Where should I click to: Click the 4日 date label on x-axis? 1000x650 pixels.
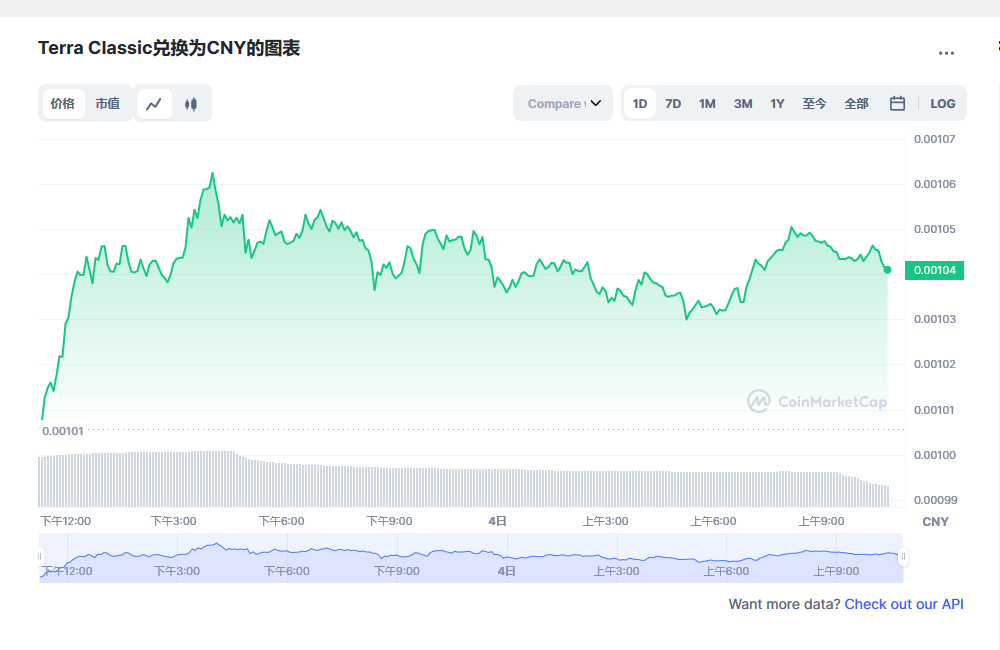[497, 521]
